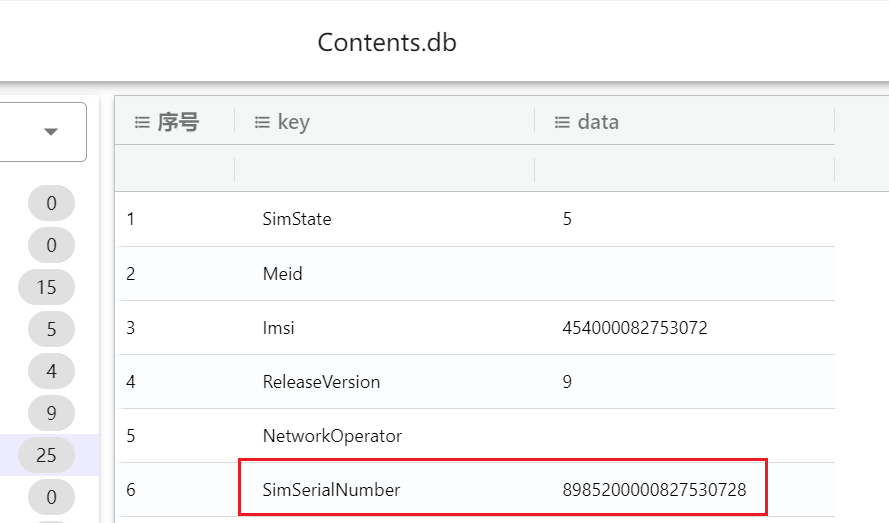
Task: Open the dropdown arrow in left panel
Action: [51, 132]
